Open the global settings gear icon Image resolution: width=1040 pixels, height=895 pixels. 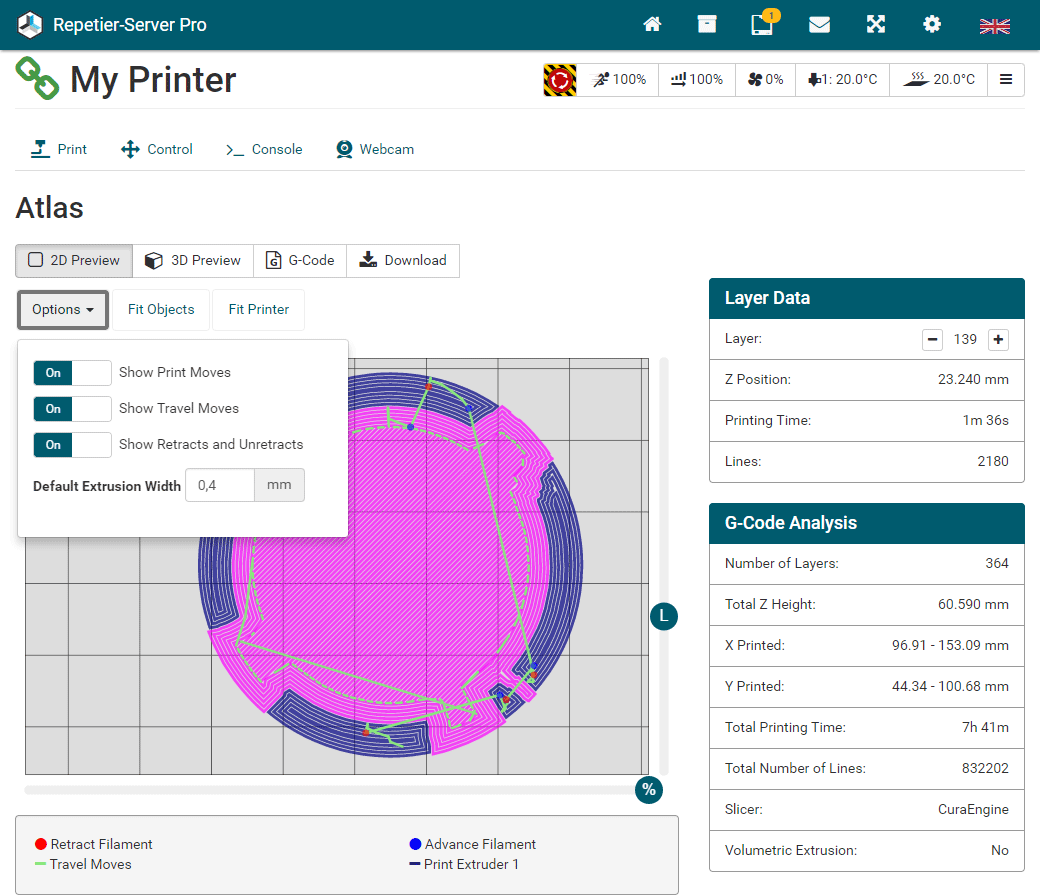pyautogui.click(x=932, y=25)
